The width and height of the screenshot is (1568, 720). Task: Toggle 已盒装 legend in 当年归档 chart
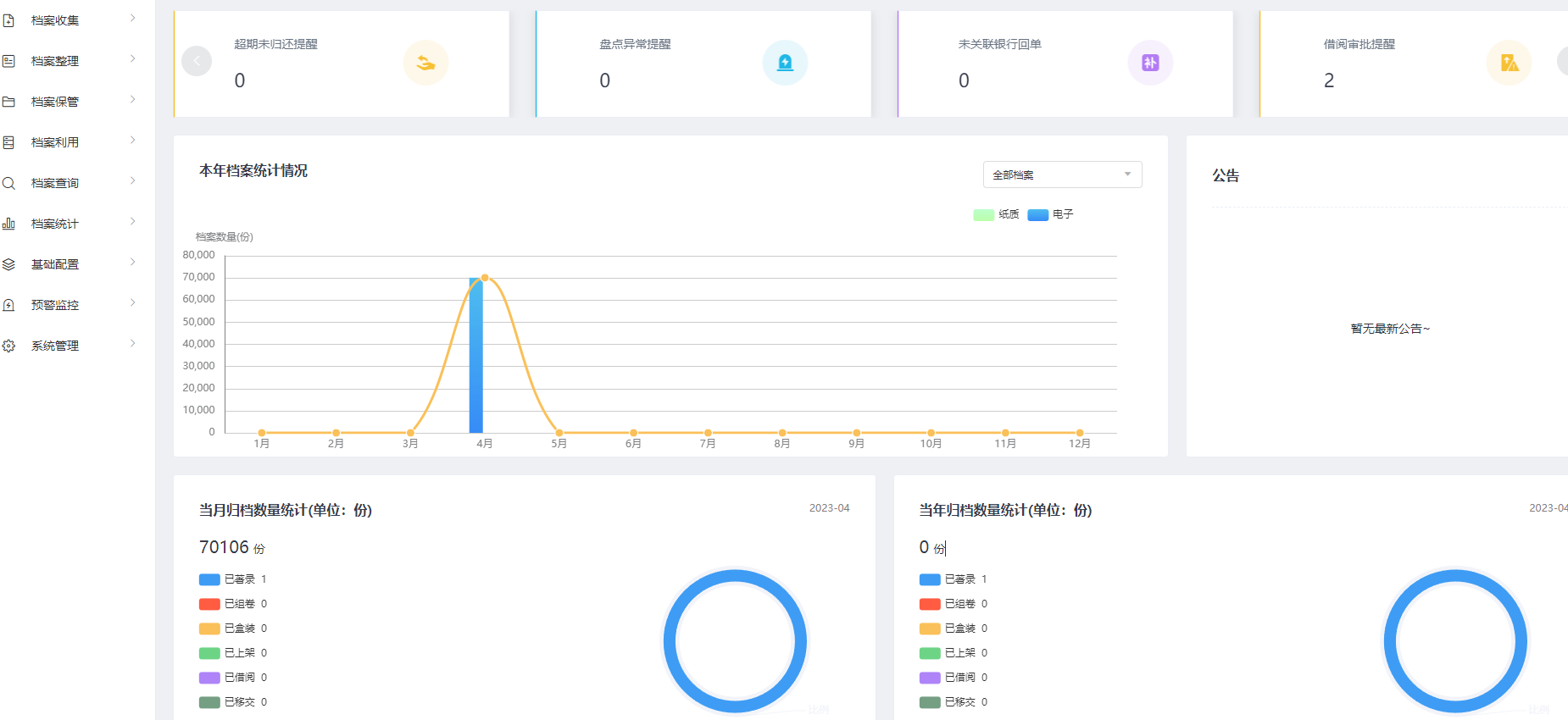point(954,629)
